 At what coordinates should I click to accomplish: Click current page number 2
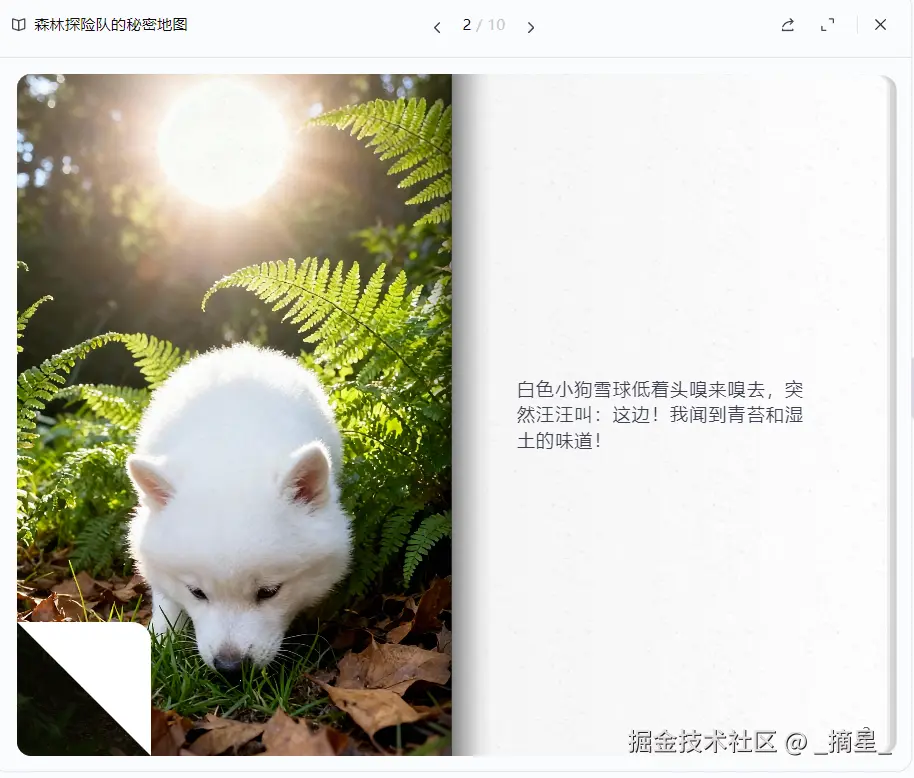466,25
